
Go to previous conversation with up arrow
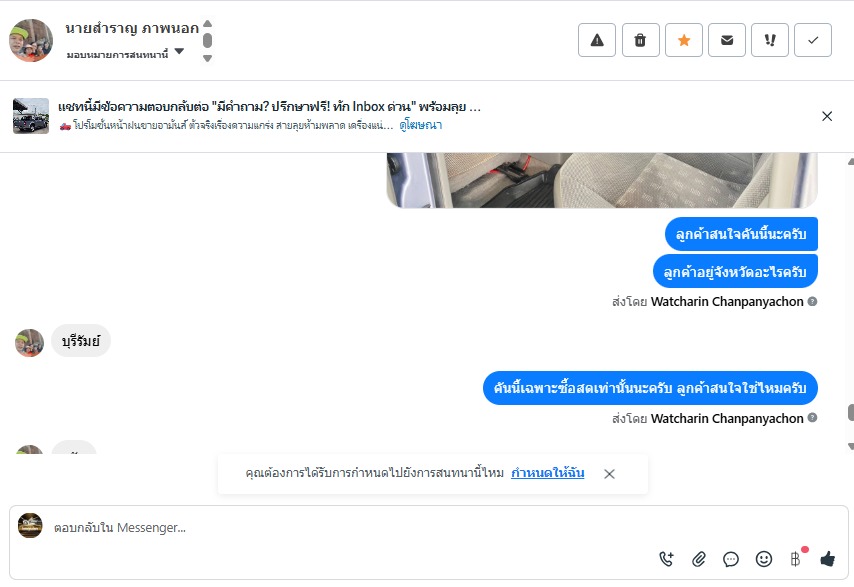coord(208,23)
